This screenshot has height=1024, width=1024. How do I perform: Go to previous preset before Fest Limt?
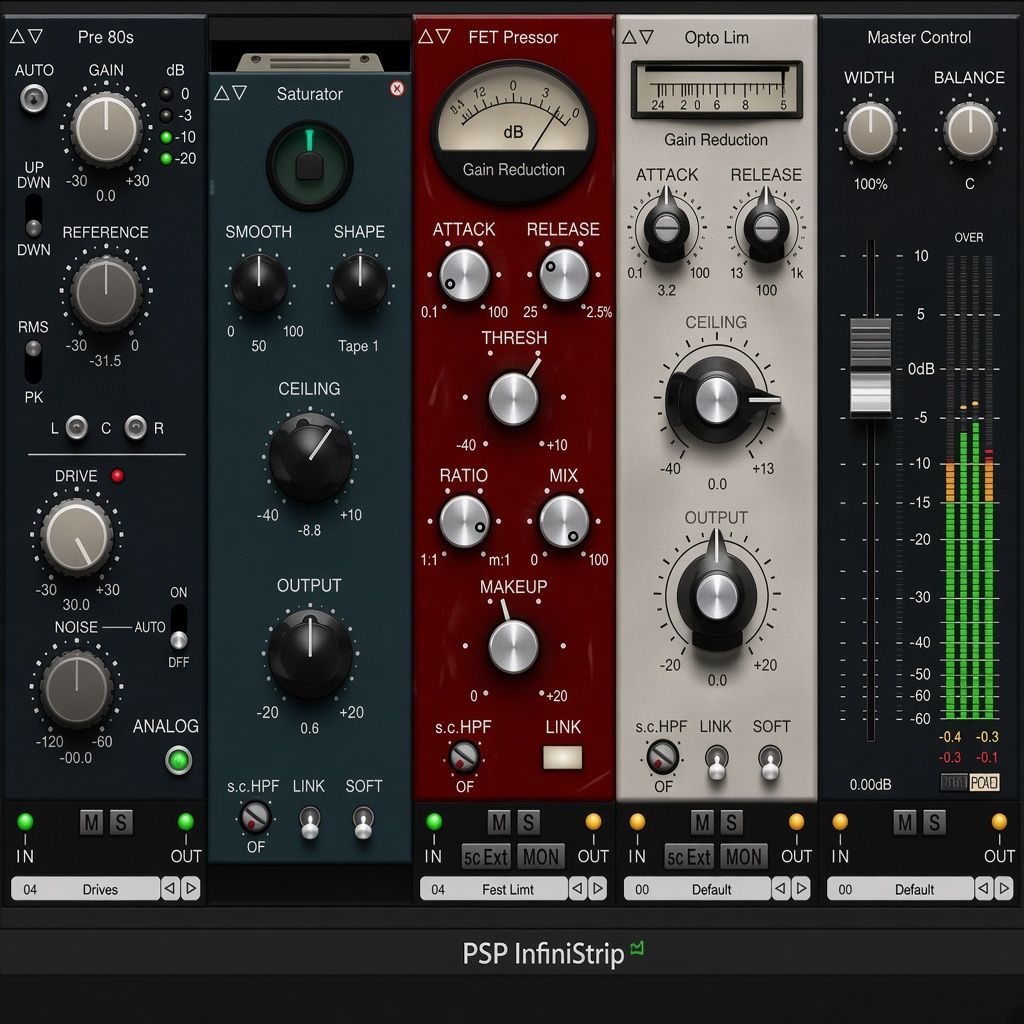tap(577, 889)
